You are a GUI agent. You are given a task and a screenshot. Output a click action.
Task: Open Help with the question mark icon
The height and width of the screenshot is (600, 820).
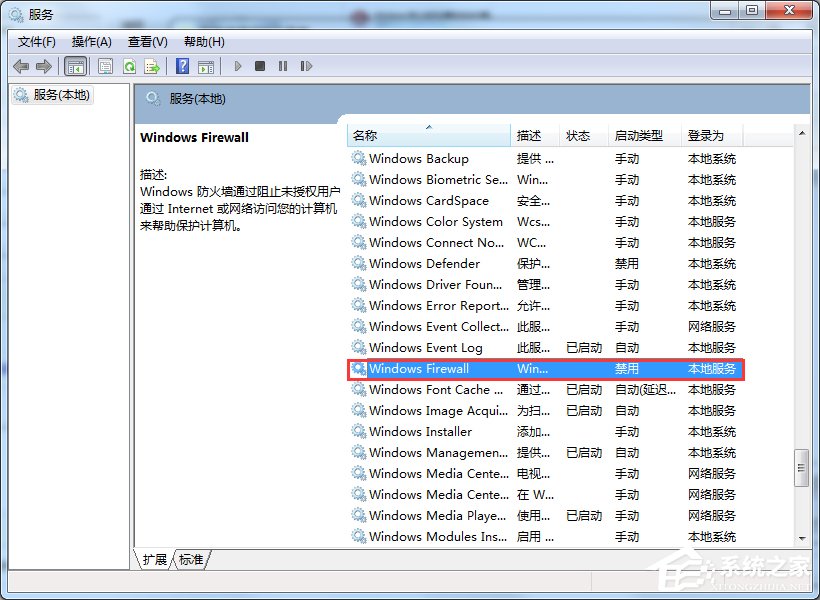183,65
